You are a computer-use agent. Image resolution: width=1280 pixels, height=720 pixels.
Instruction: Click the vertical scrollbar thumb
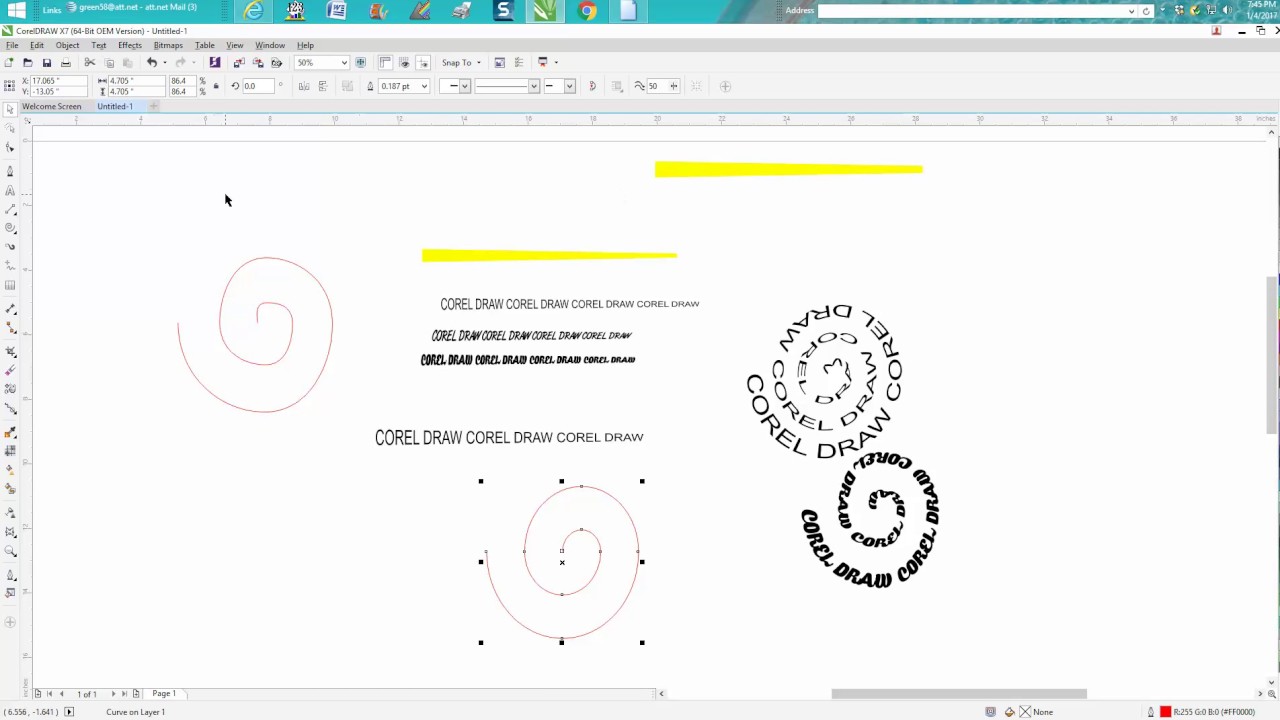point(1272,355)
